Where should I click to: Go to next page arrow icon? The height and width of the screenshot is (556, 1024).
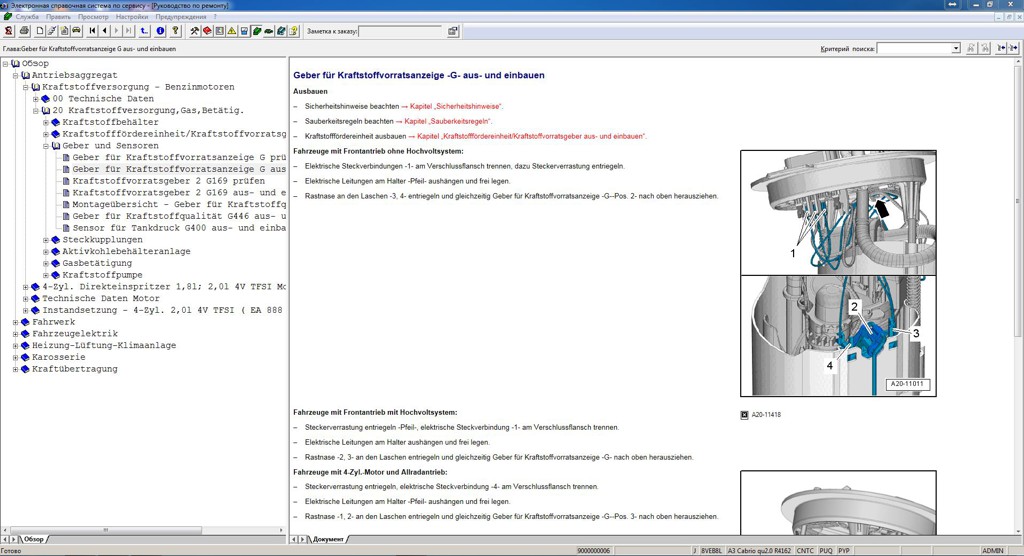click(x=117, y=31)
